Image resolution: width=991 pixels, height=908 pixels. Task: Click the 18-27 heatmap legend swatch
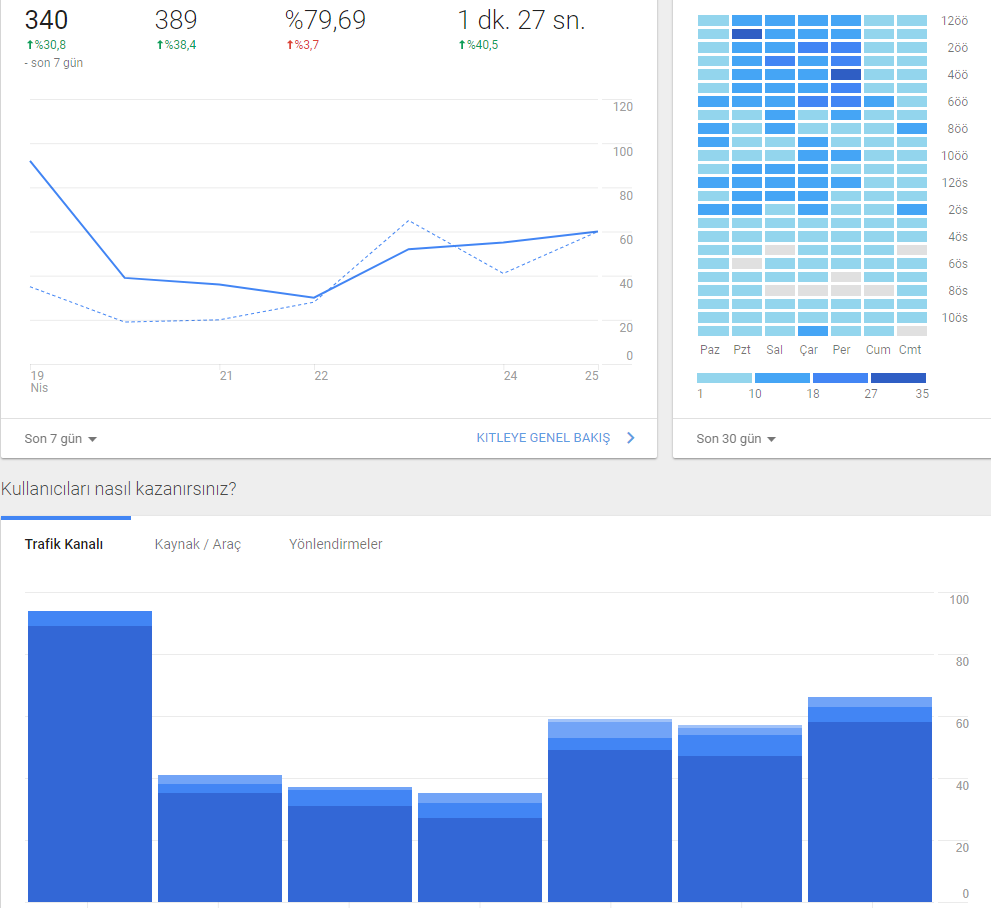(x=841, y=378)
